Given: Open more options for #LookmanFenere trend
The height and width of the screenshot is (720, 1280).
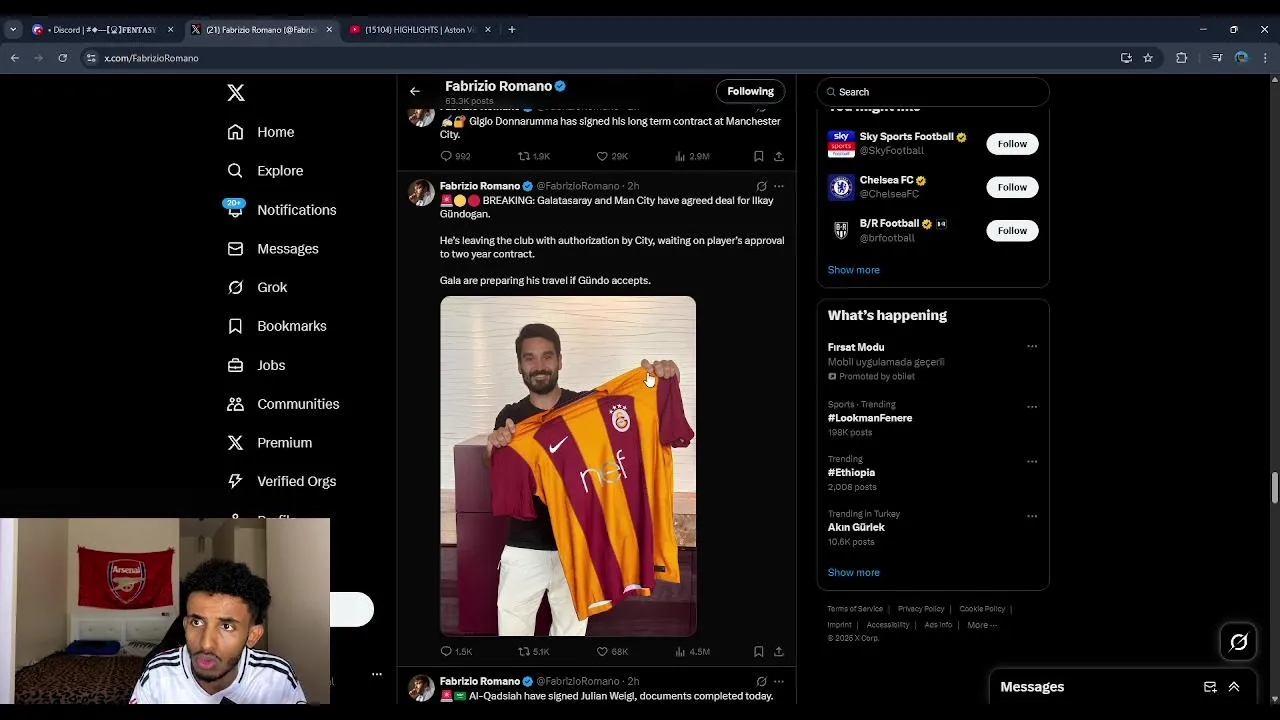Looking at the screenshot, I should coord(1032,407).
